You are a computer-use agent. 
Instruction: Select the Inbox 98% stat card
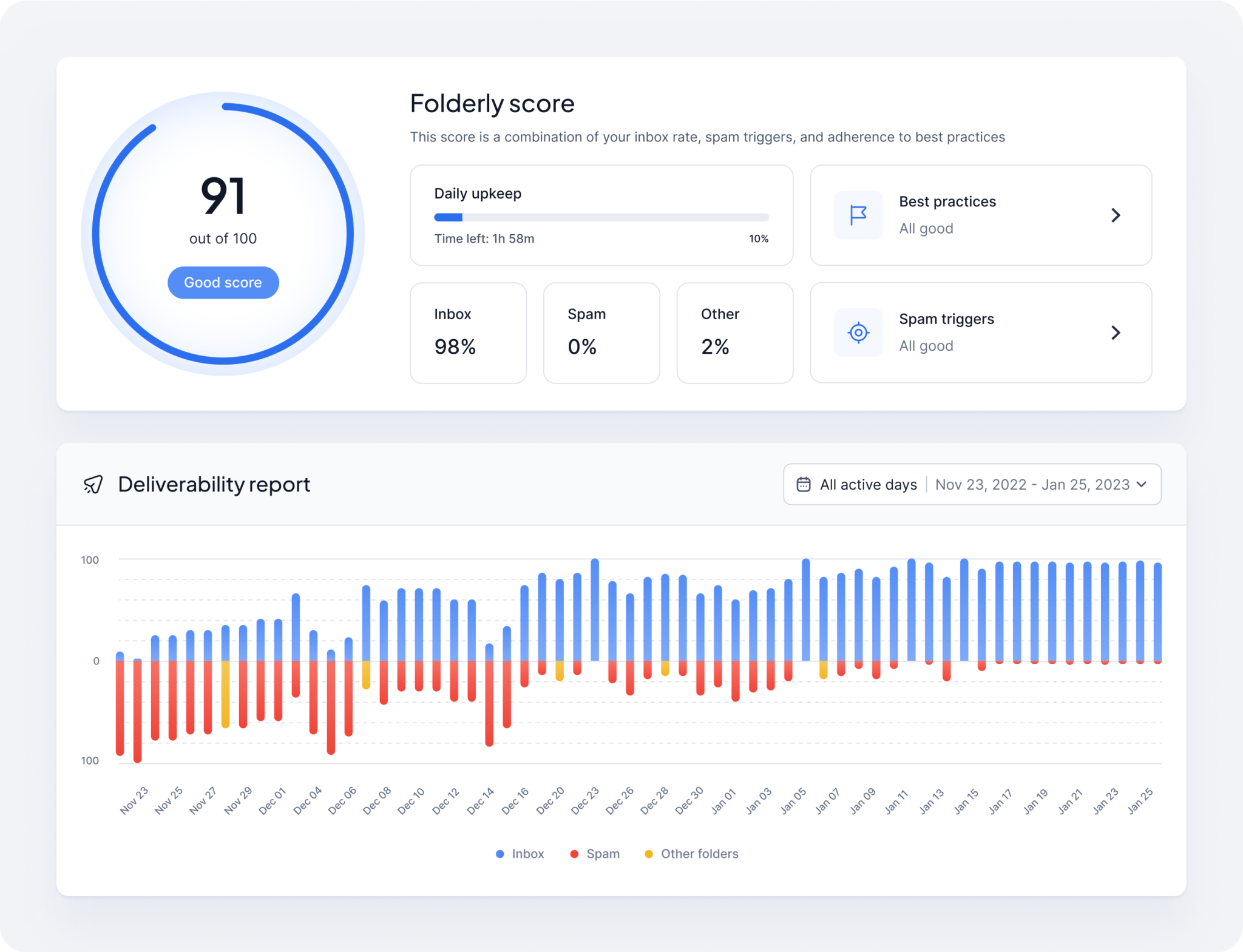click(x=468, y=333)
